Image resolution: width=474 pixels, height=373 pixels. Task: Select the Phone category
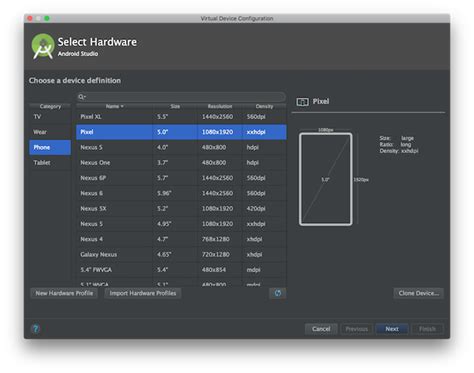click(x=50, y=147)
